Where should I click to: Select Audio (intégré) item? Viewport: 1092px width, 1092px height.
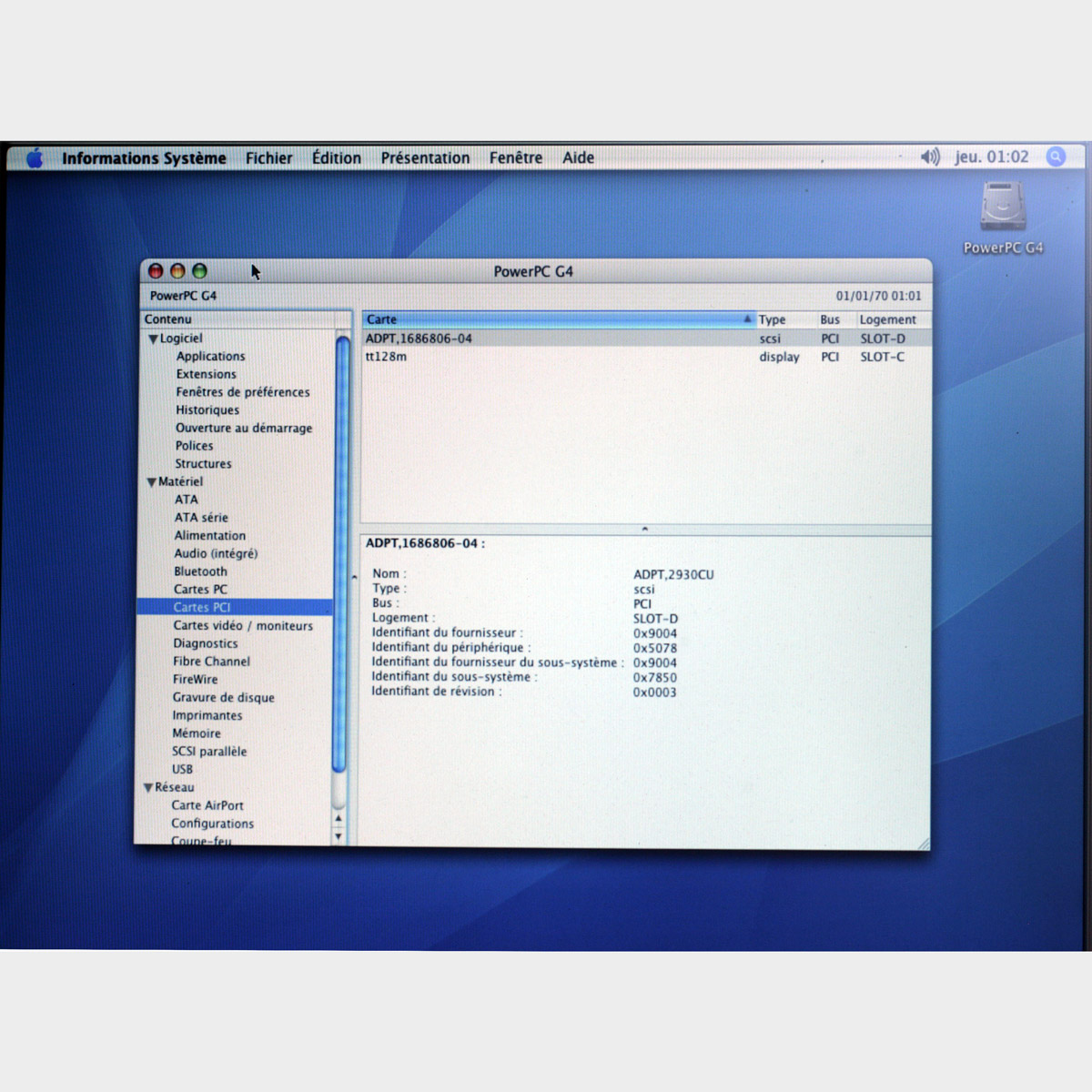coord(217,553)
